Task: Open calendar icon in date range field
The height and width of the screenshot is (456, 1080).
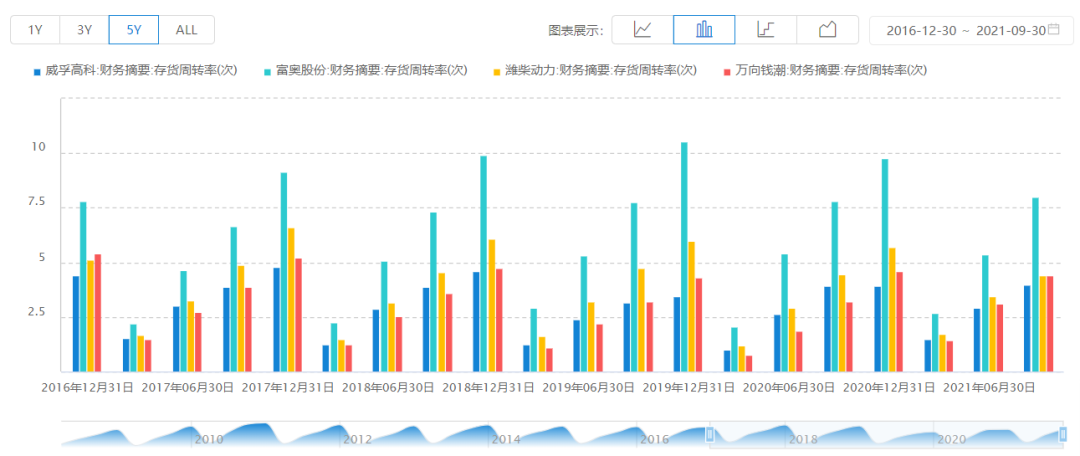Action: [x=1053, y=30]
